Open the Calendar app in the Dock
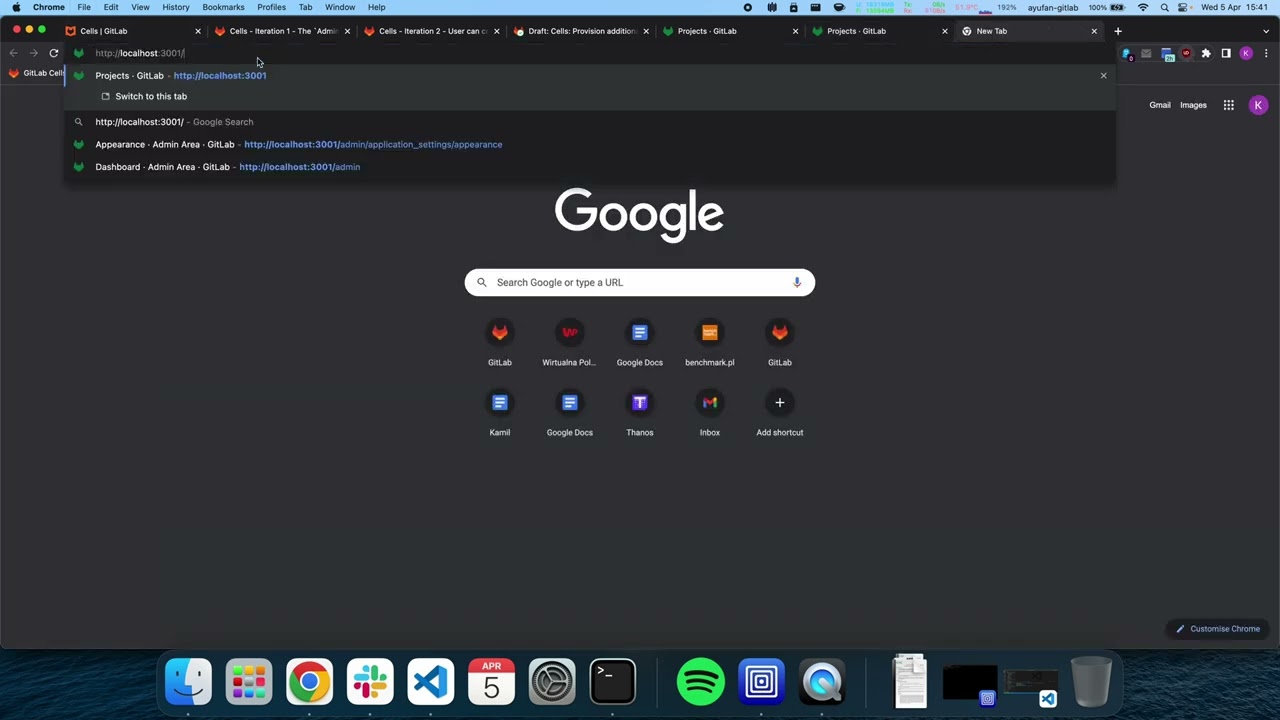This screenshot has height=720, width=1280. click(x=491, y=681)
